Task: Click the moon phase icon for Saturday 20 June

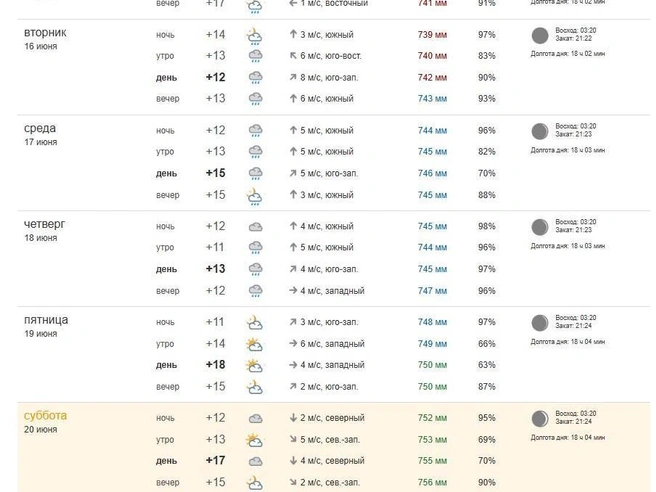Action: pyautogui.click(x=540, y=419)
